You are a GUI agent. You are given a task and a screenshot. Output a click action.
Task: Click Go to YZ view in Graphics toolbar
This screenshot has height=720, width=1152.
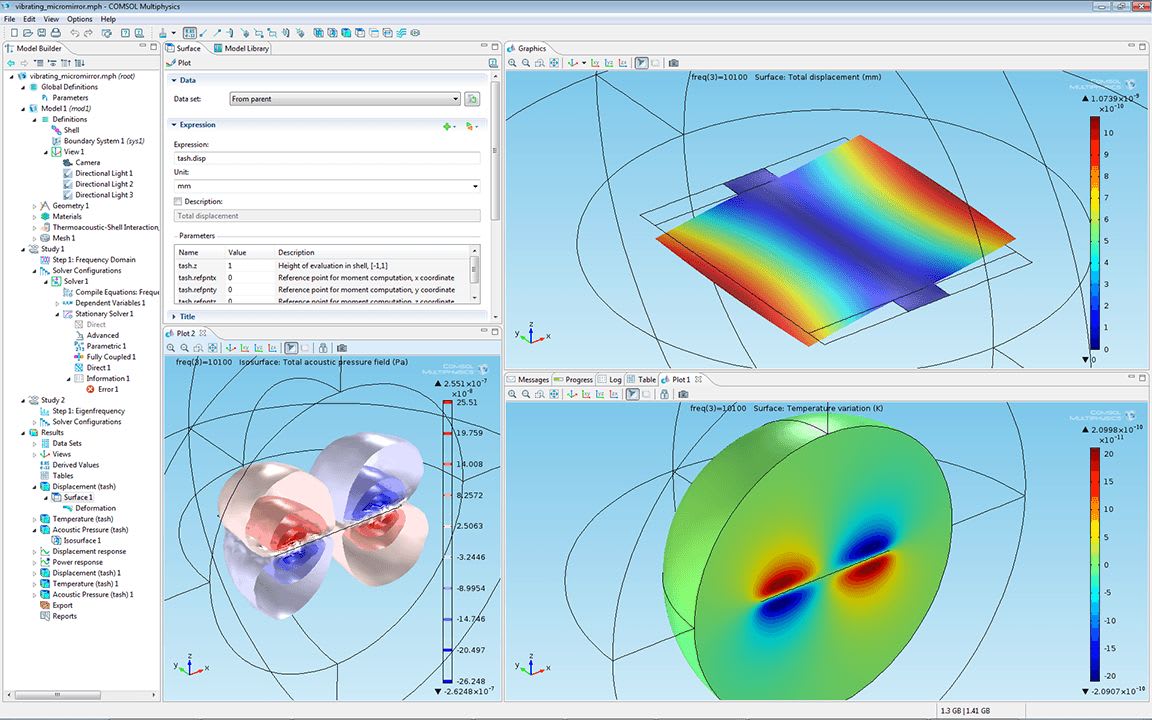point(609,63)
